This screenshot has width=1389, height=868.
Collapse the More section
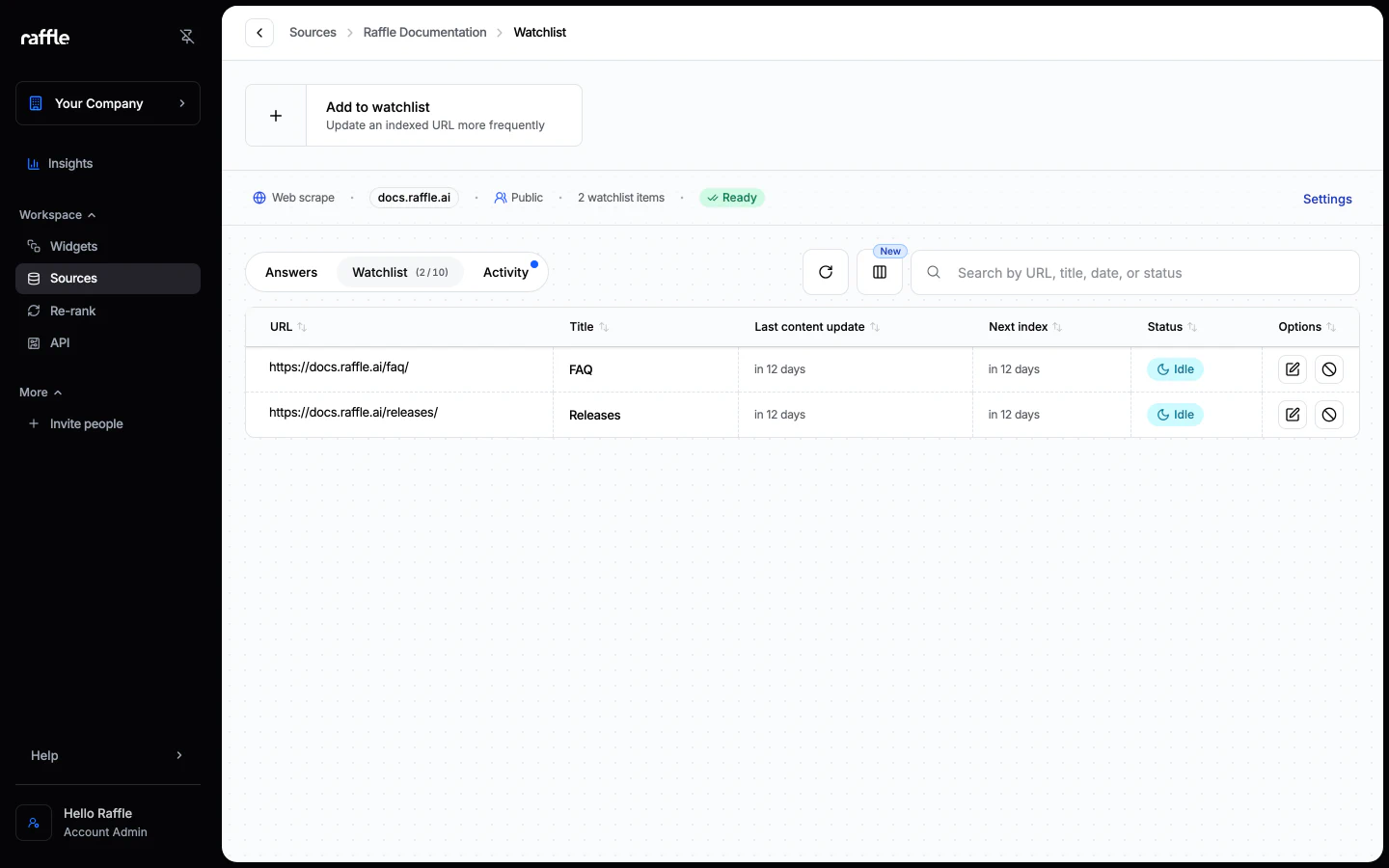click(x=41, y=393)
